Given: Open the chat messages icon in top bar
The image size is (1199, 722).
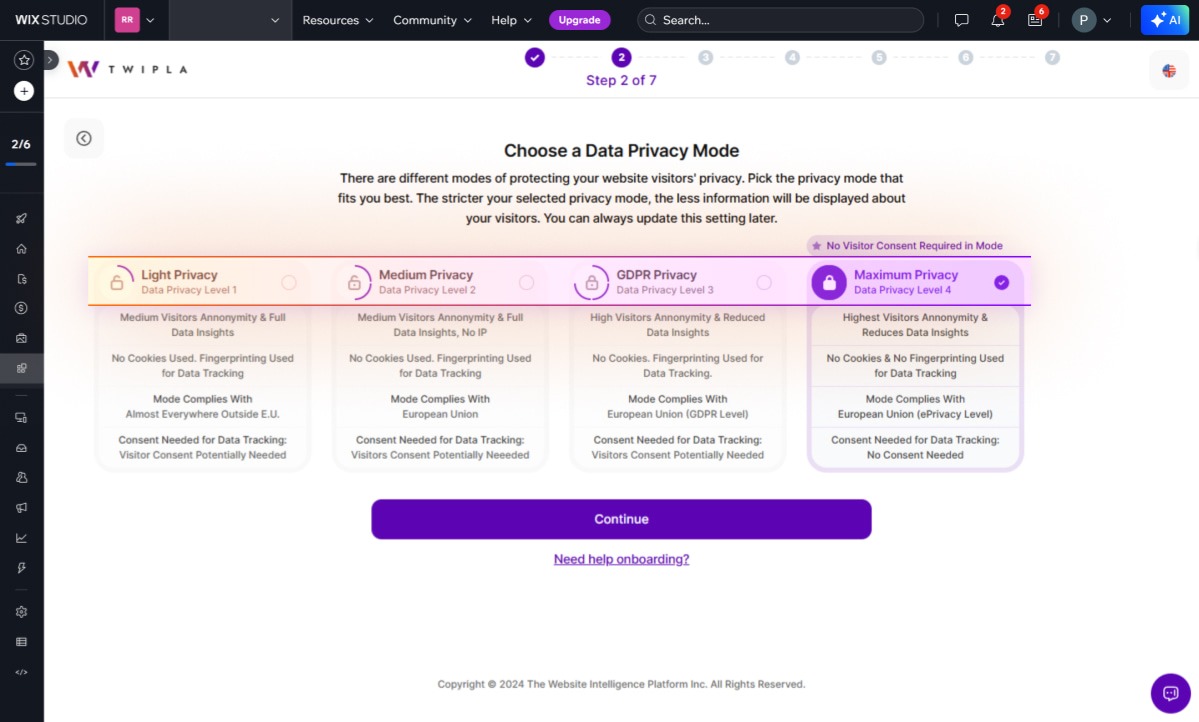Looking at the screenshot, I should click(x=961, y=20).
